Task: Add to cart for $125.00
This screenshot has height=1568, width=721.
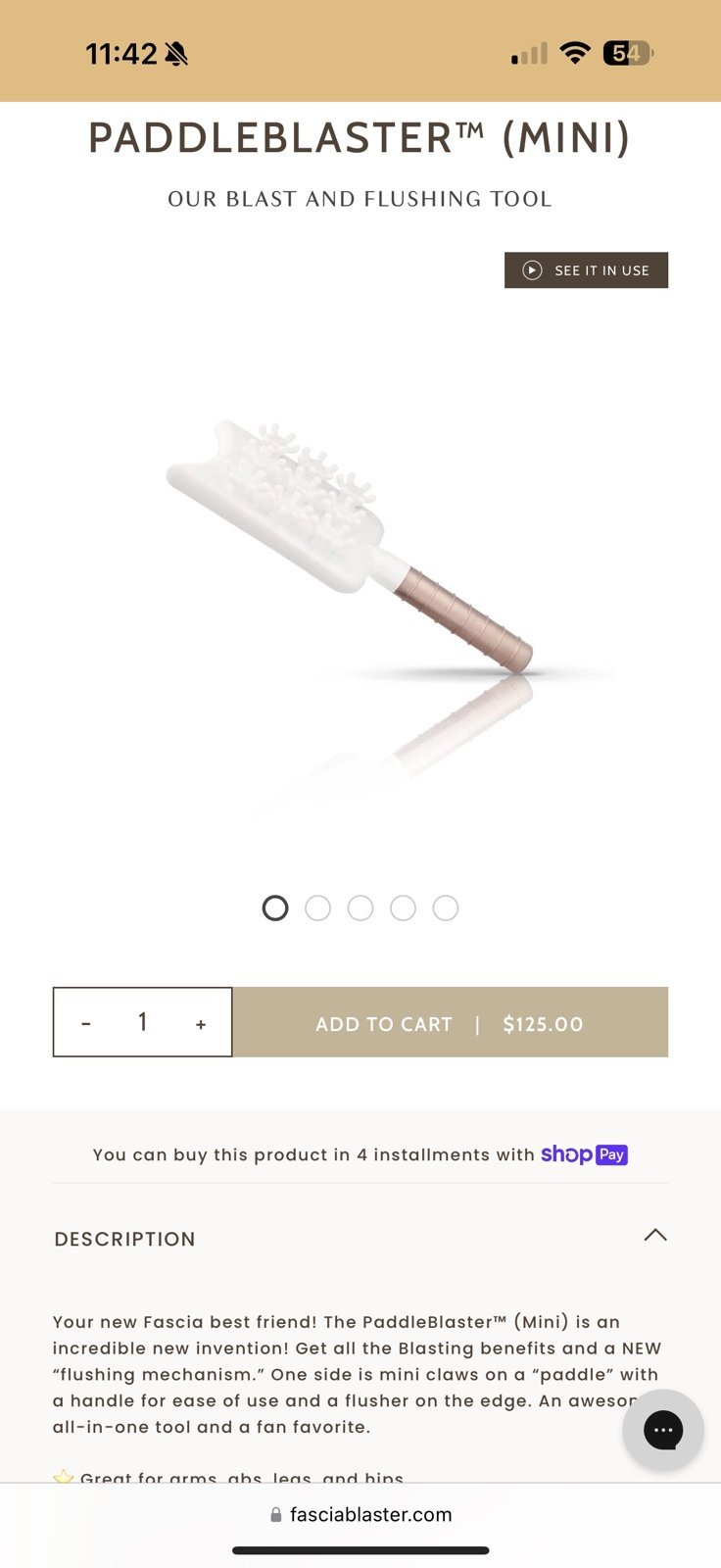Action: pyautogui.click(x=451, y=1022)
